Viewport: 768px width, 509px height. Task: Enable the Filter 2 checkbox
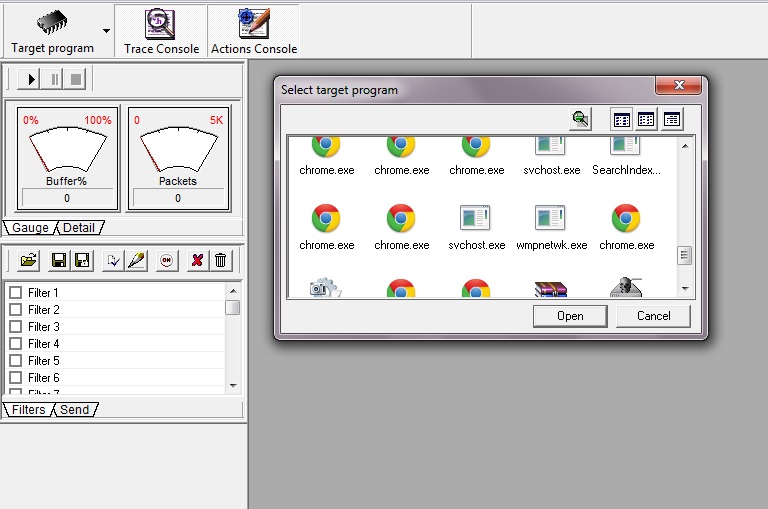point(16,310)
